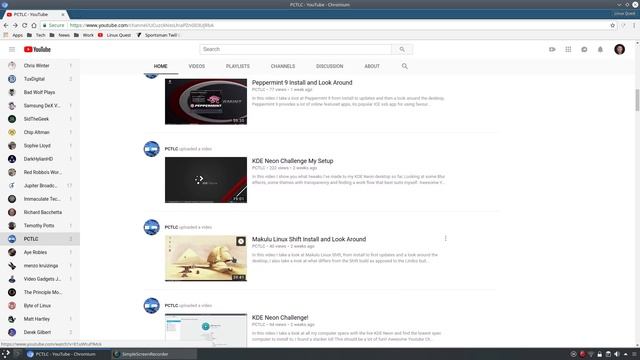Viewport: 640px width, 360px height.
Task: Click the search magnifier button
Action: click(402, 49)
